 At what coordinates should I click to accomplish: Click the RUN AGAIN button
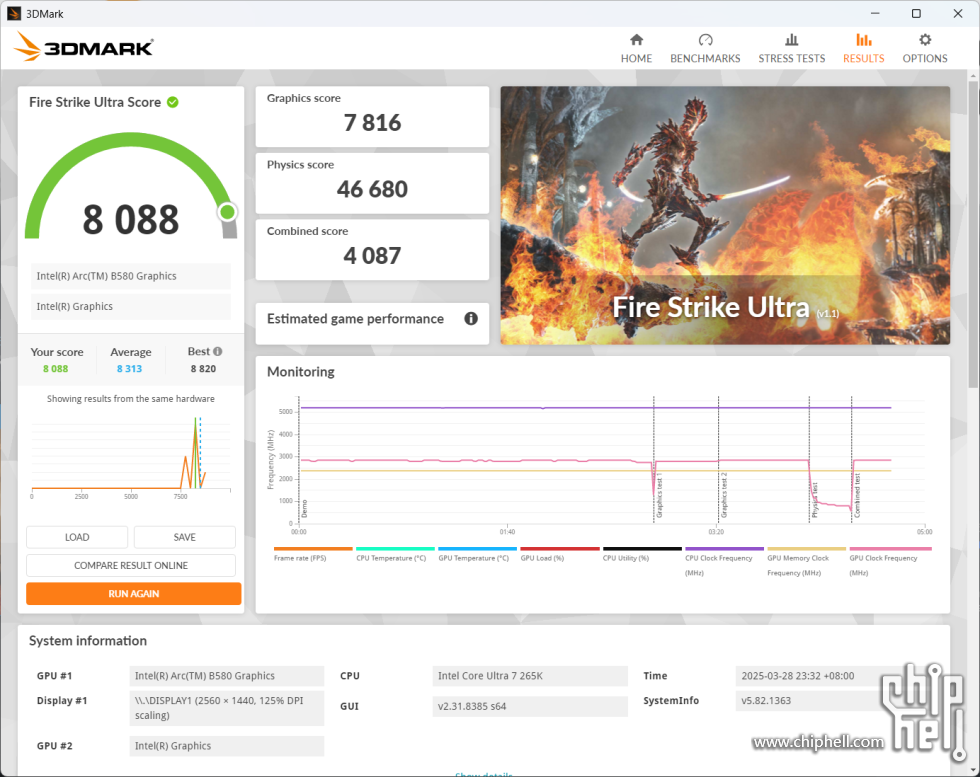point(134,593)
